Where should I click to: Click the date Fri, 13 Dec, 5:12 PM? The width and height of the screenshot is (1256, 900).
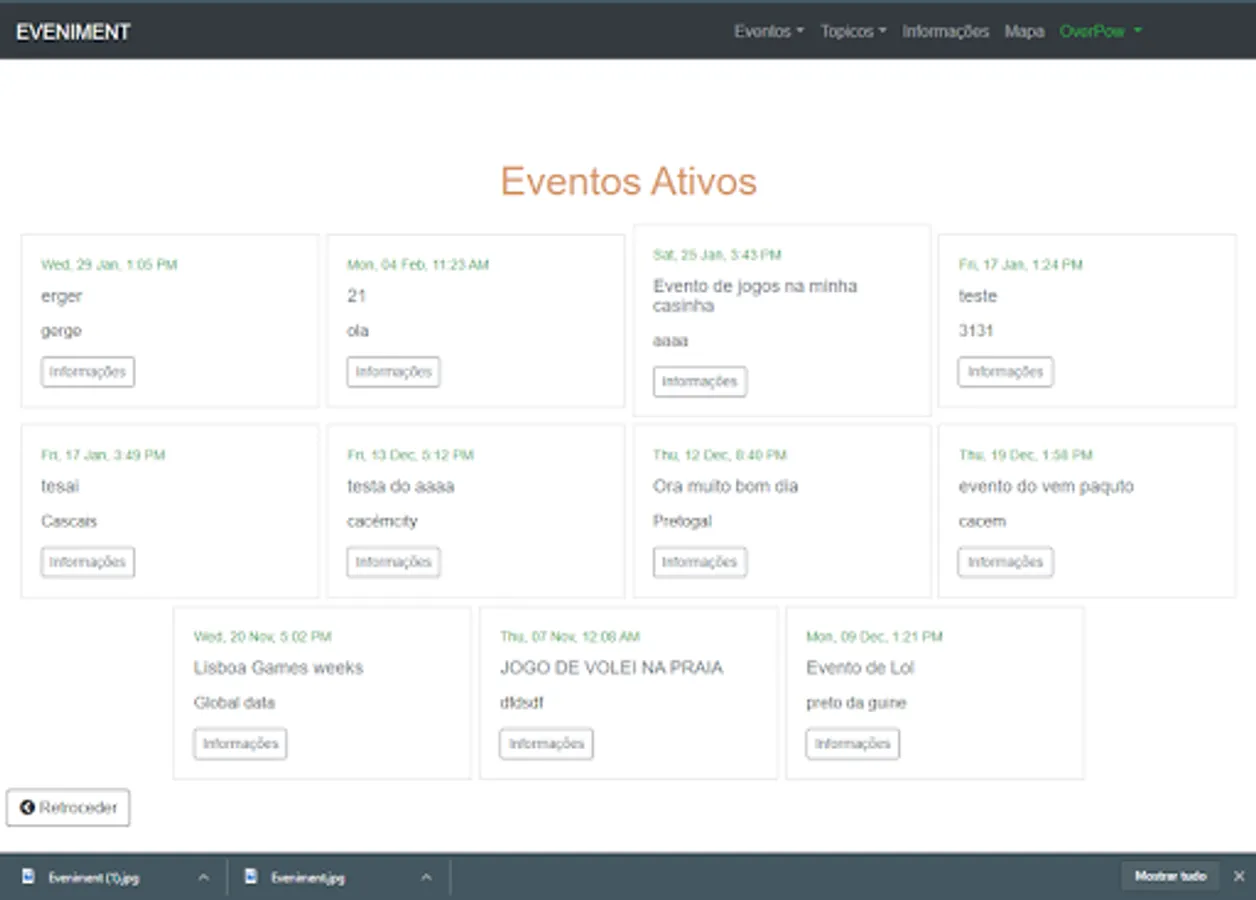410,455
